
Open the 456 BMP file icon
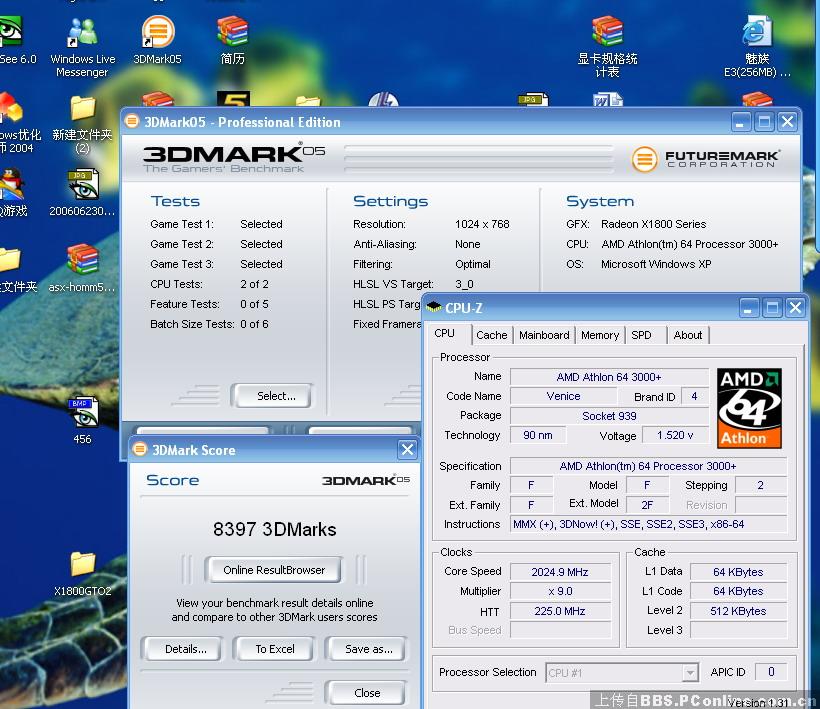click(x=82, y=412)
